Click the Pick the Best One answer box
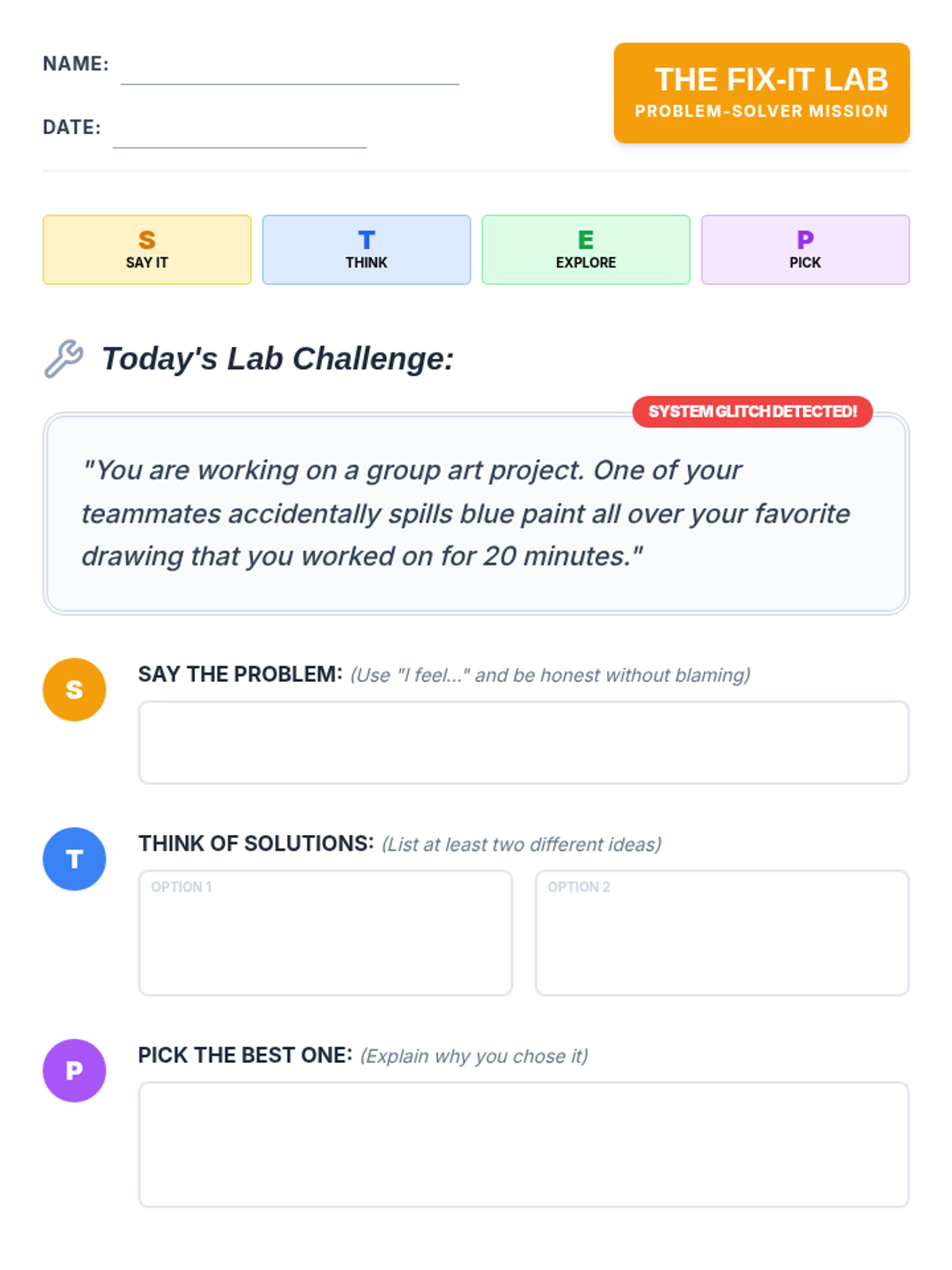 (524, 1145)
